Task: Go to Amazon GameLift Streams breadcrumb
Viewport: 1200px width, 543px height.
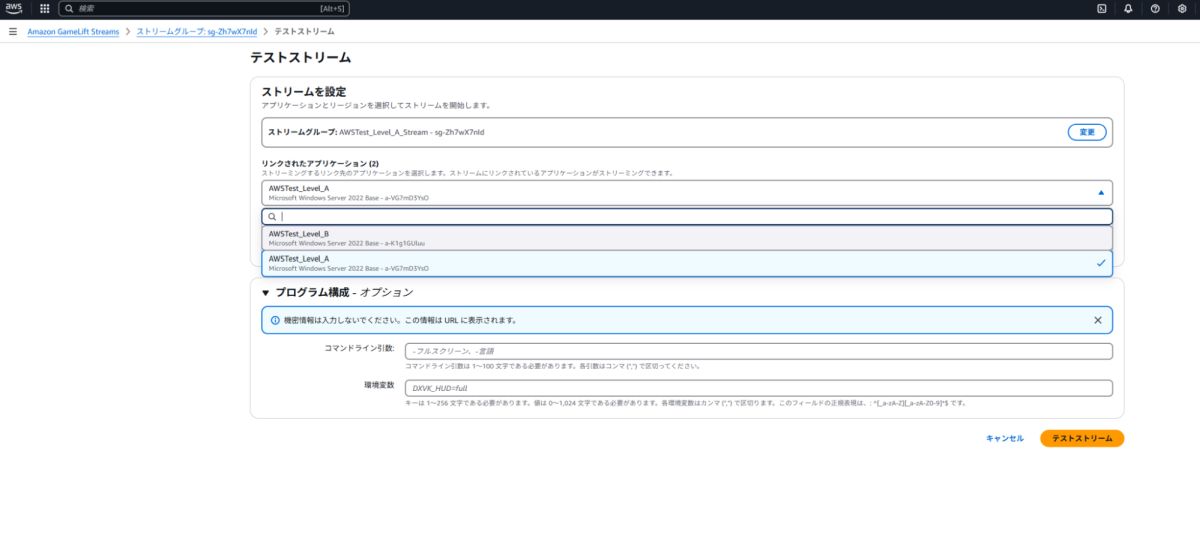Action: (73, 31)
